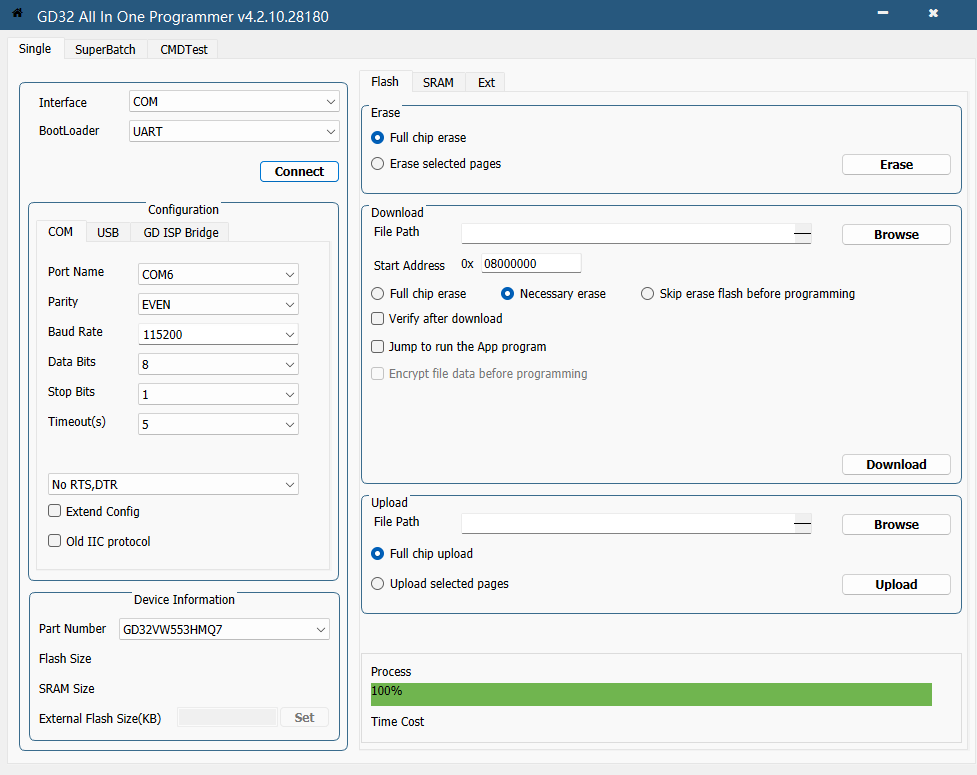The image size is (977, 775).
Task: Open the Interface dropdown
Action: coord(234,102)
